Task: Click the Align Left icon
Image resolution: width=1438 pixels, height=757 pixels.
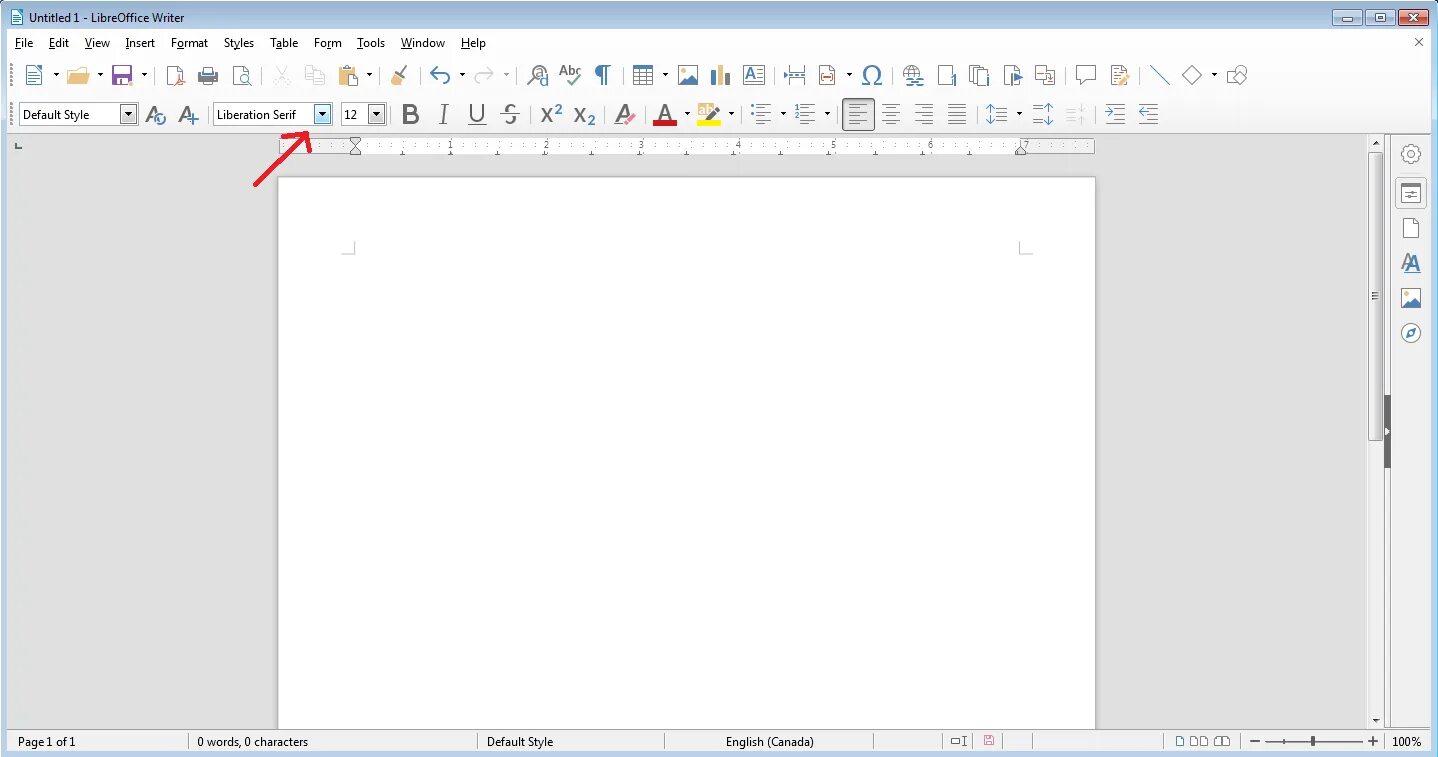Action: [858, 115]
